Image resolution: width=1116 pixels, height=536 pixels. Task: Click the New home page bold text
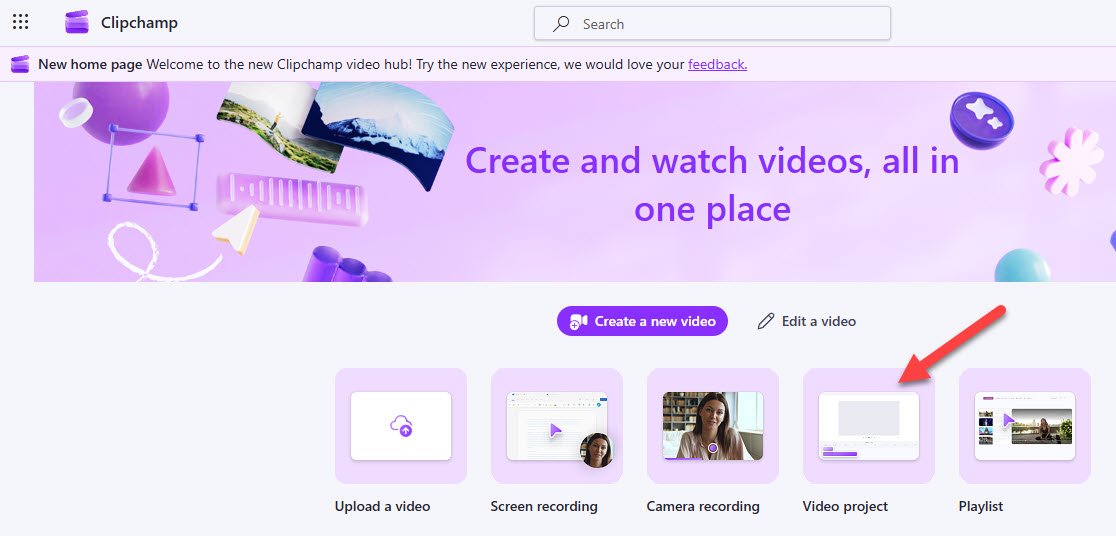pos(90,65)
